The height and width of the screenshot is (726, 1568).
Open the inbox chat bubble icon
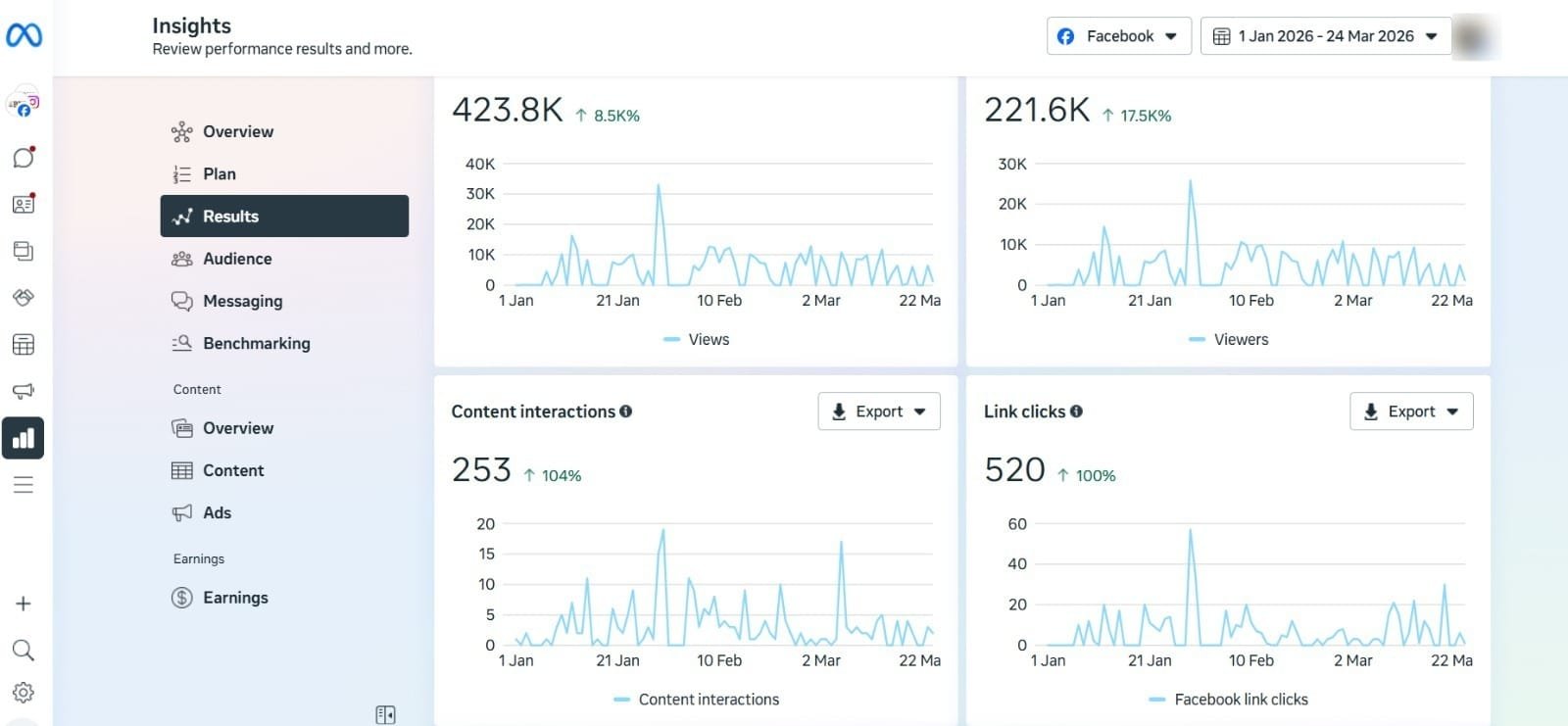pyautogui.click(x=24, y=158)
